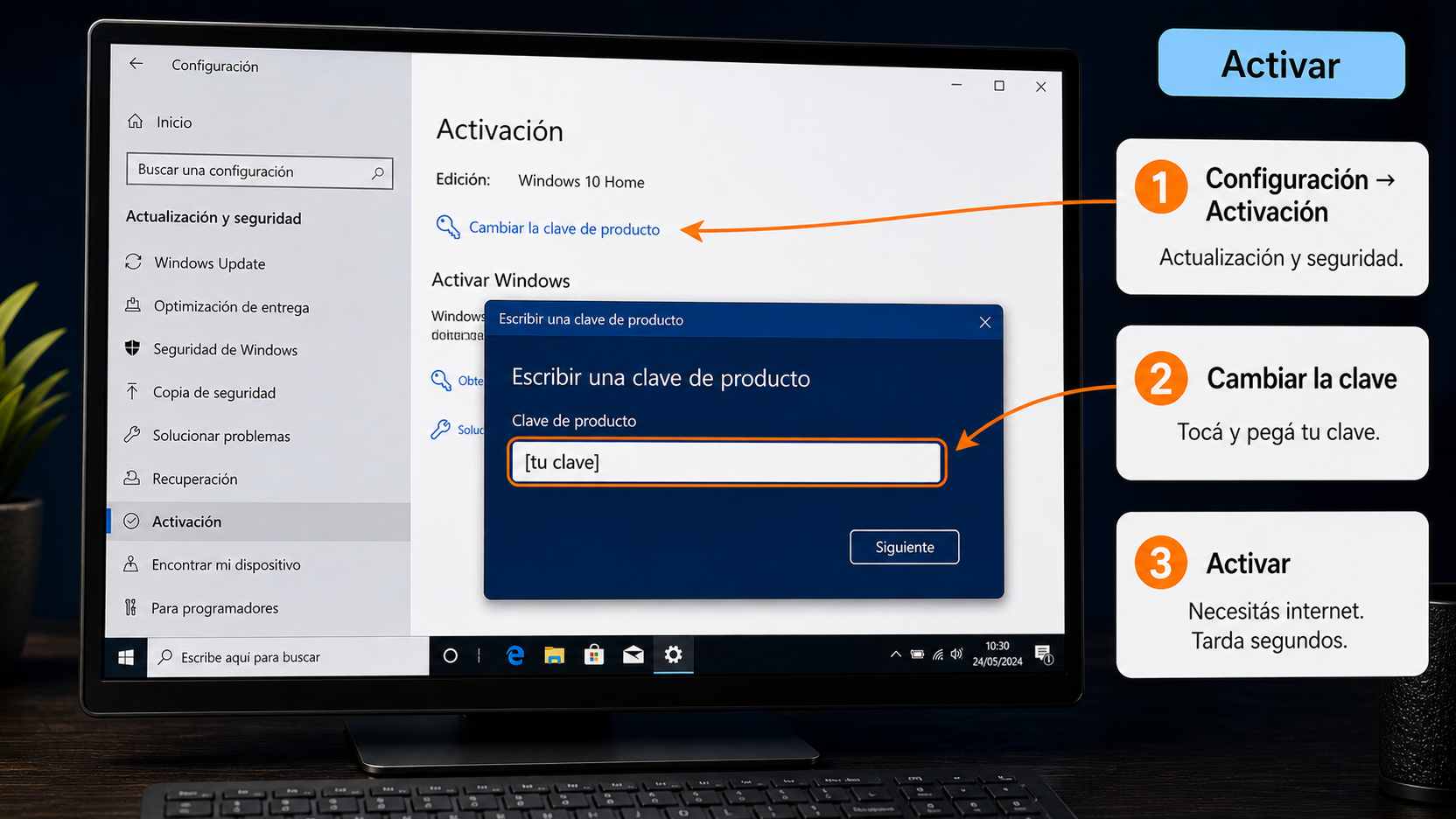
Task: Select the Solucionar problemas wrench icon
Action: pyautogui.click(x=132, y=434)
